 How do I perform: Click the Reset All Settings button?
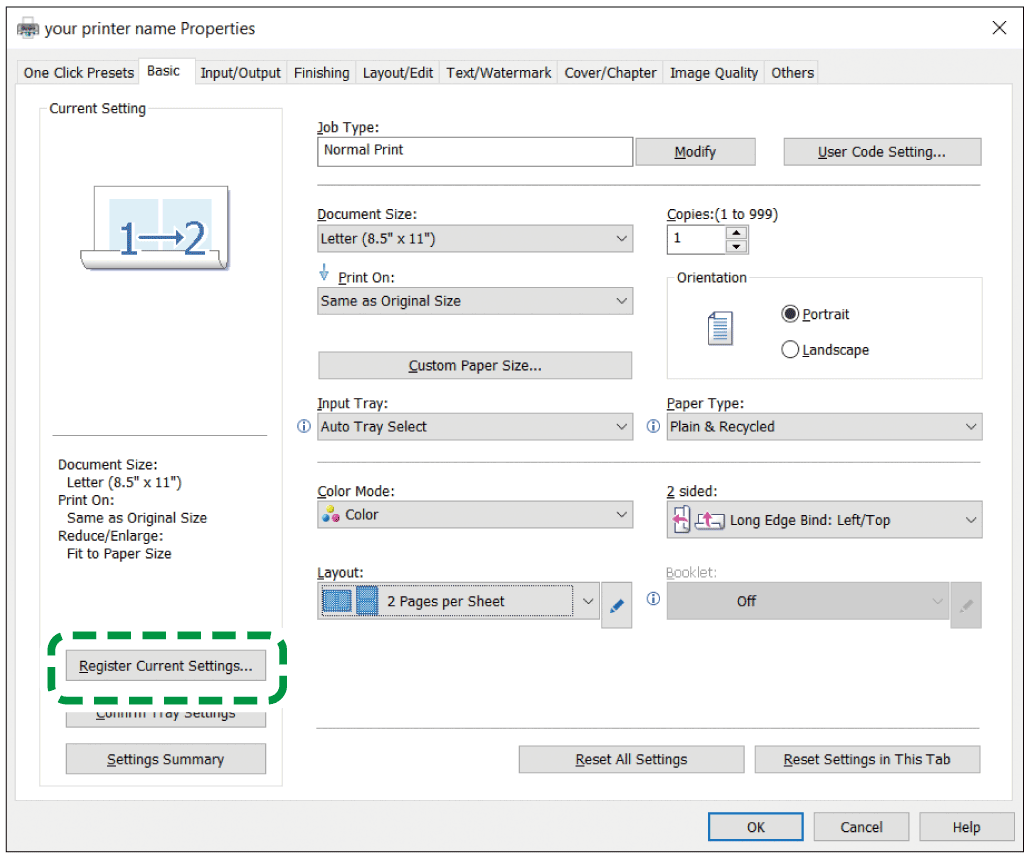(631, 759)
